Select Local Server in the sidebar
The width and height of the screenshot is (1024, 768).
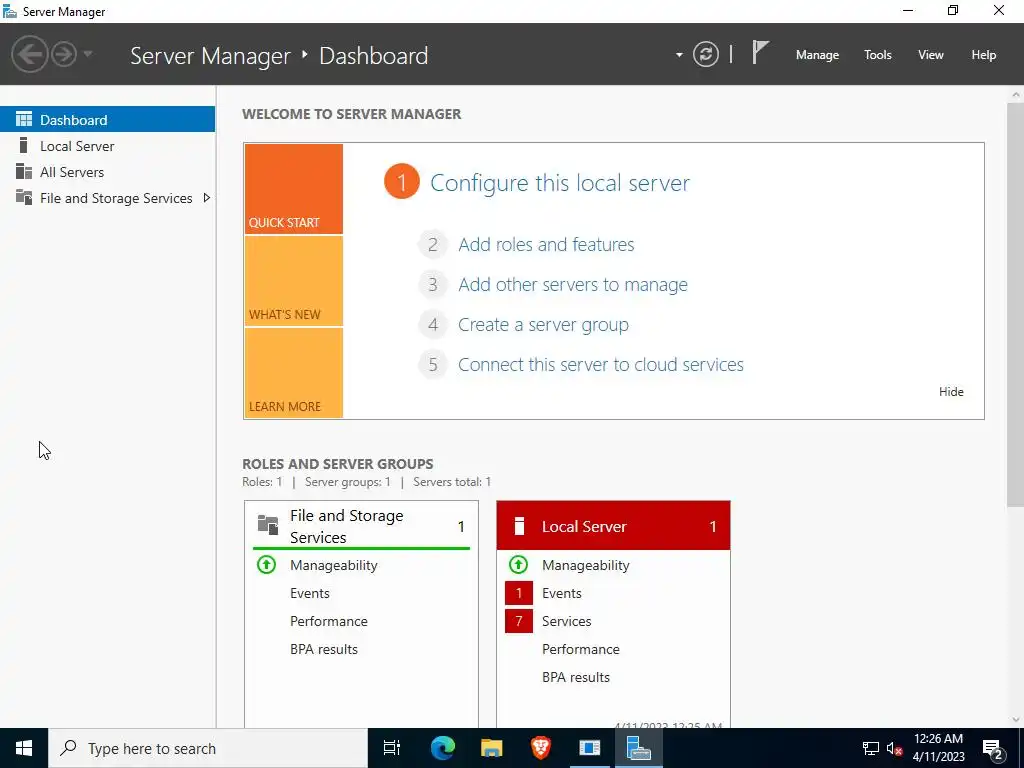coord(108,146)
